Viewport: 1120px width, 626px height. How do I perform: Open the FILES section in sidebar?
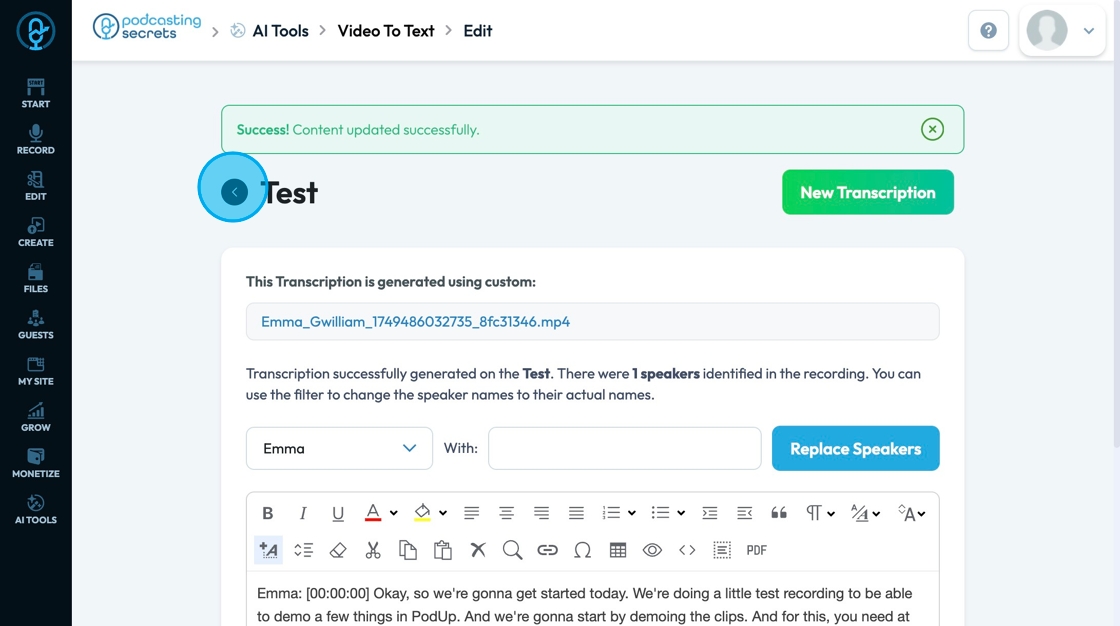[36, 279]
